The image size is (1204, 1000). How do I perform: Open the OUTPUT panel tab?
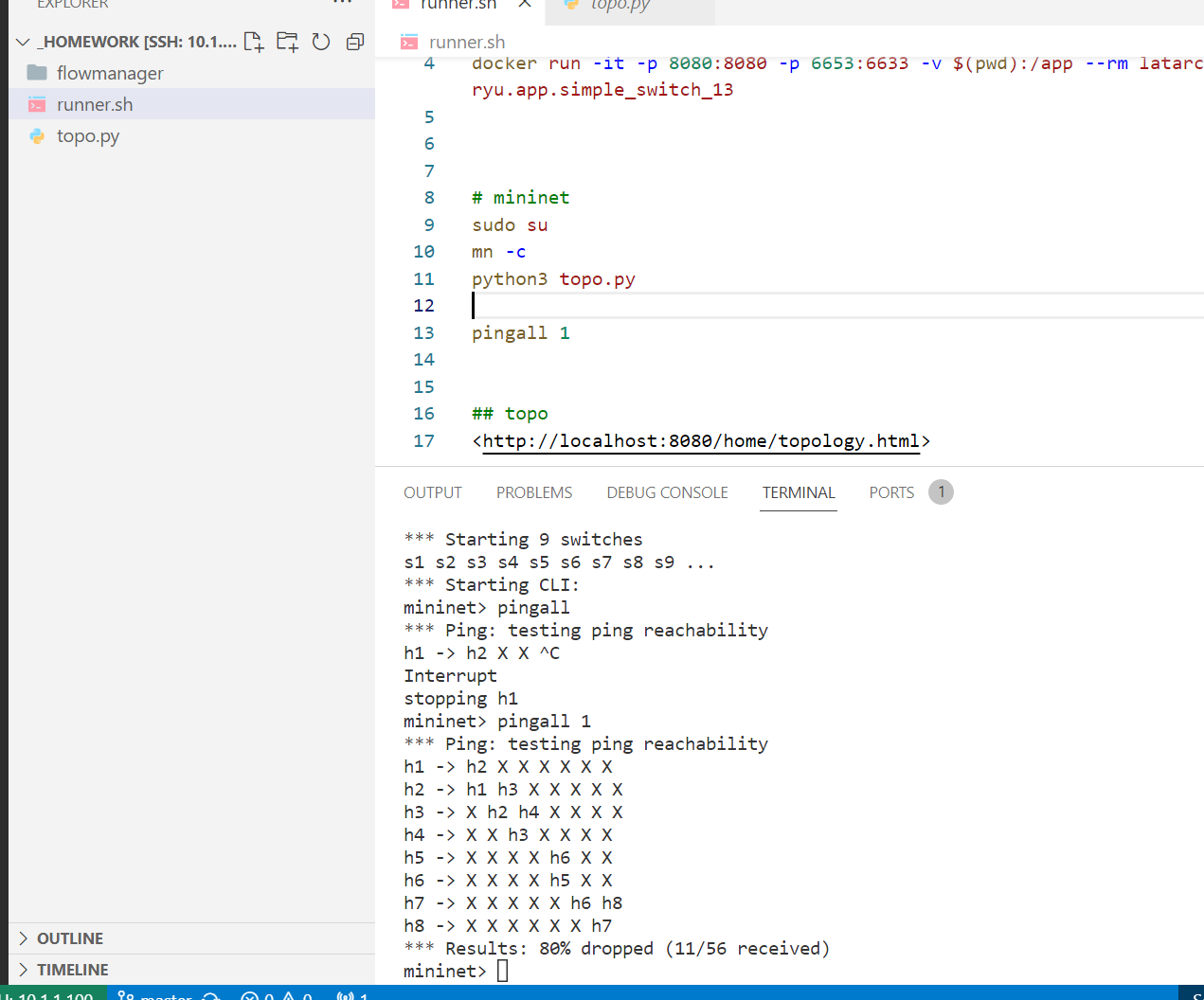[x=433, y=492]
